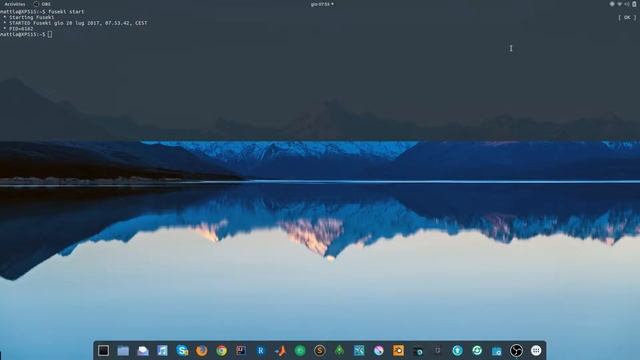Open the clock and calendar dropdown

tap(322, 4)
